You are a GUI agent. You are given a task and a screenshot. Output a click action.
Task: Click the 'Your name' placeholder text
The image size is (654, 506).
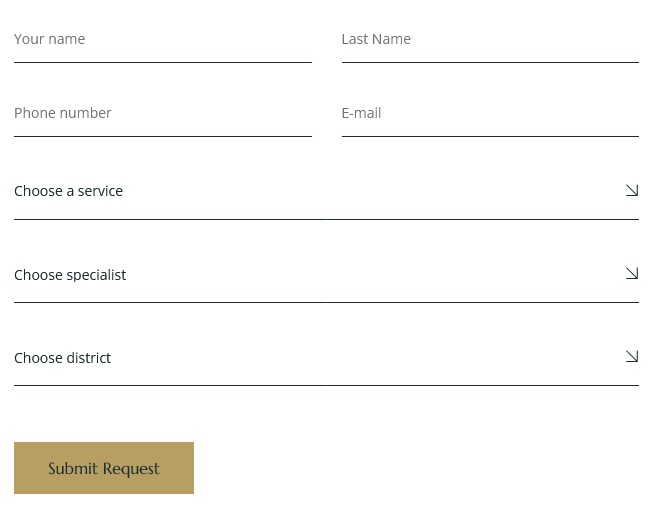click(50, 39)
